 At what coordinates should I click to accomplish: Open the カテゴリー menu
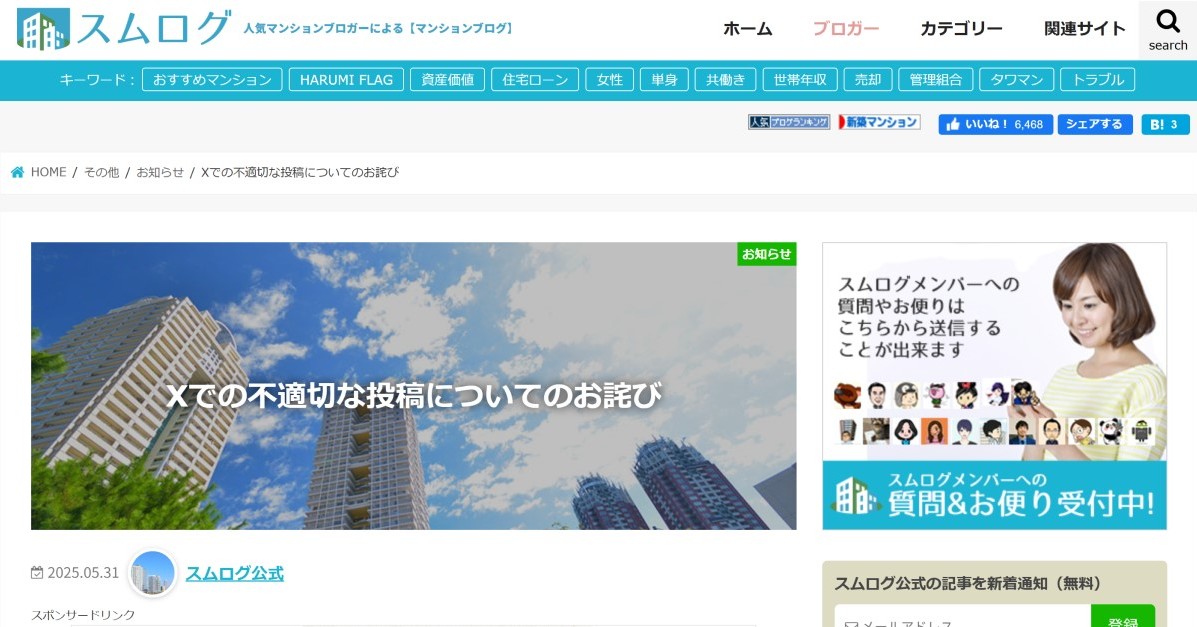pyautogui.click(x=961, y=29)
